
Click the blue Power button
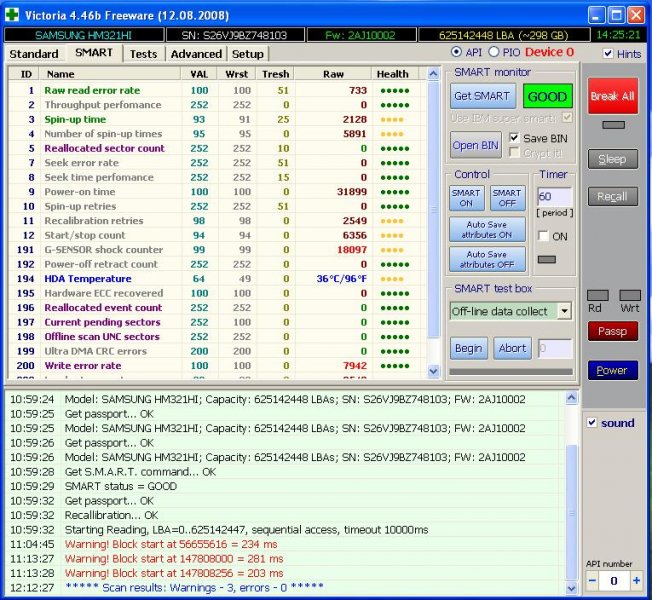click(x=612, y=370)
